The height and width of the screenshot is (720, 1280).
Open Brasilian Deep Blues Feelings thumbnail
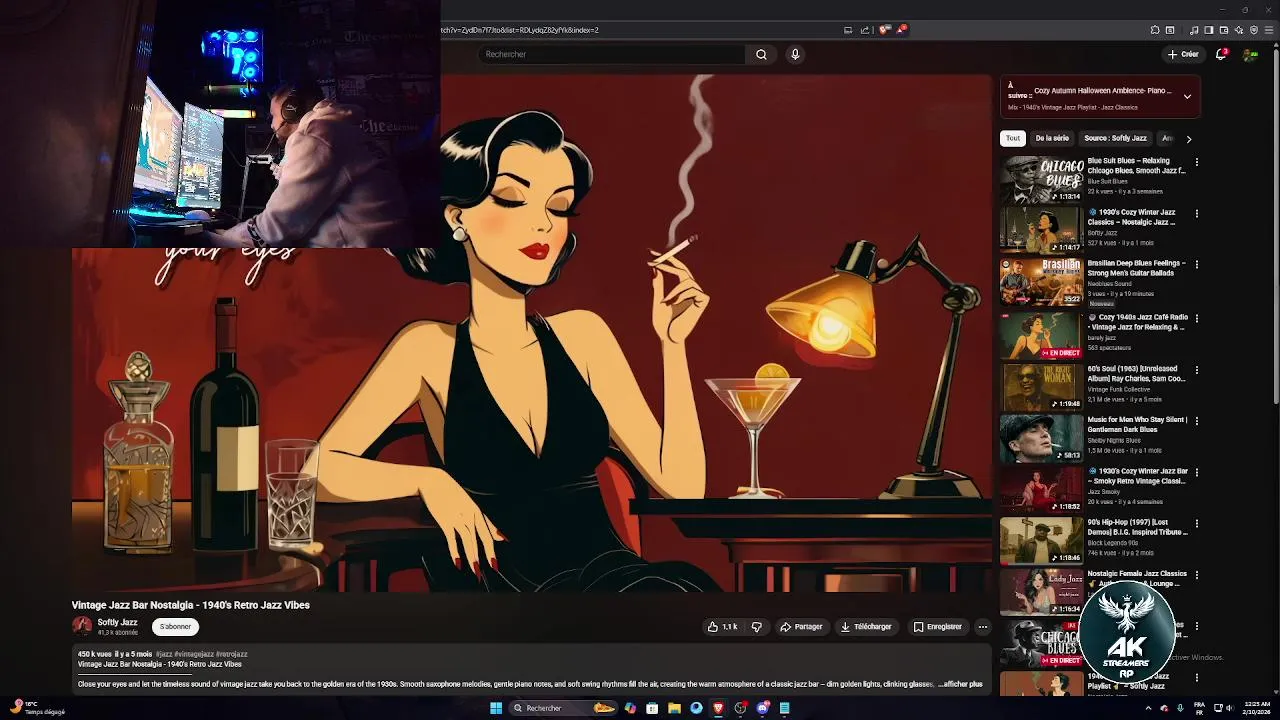[x=1041, y=282]
